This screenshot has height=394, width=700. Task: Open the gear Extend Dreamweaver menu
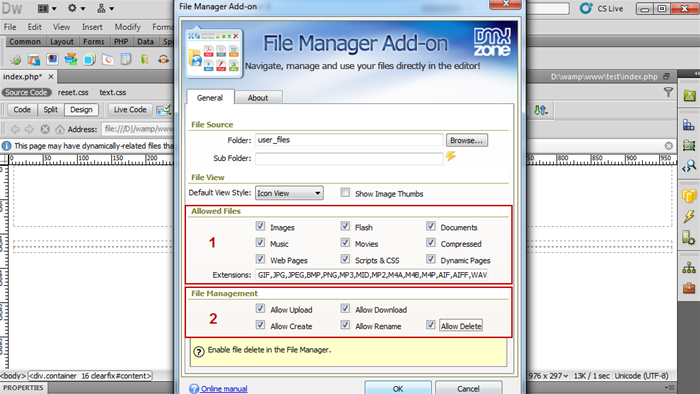75,8
